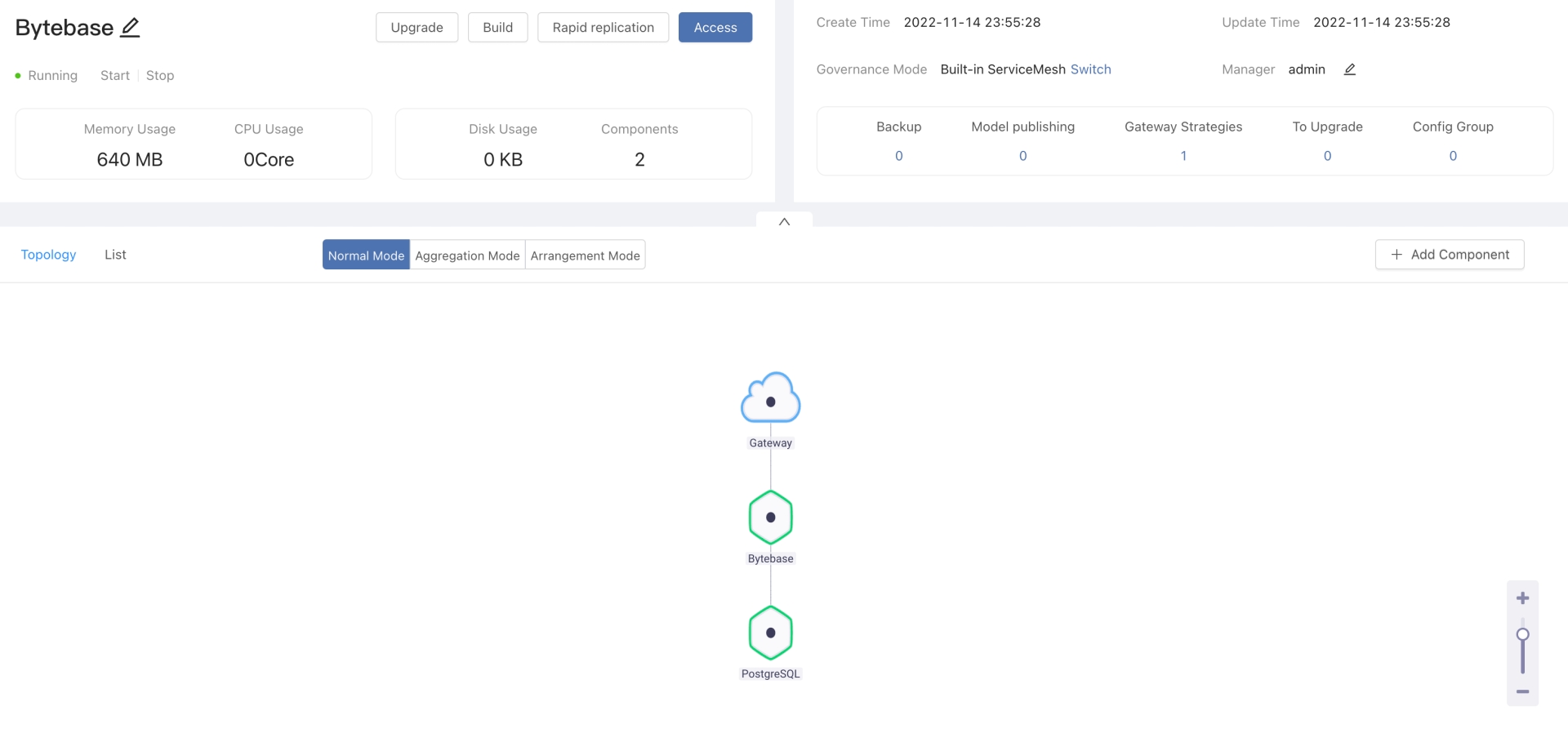Open the List tab
This screenshot has width=1568, height=742.
[x=115, y=255]
